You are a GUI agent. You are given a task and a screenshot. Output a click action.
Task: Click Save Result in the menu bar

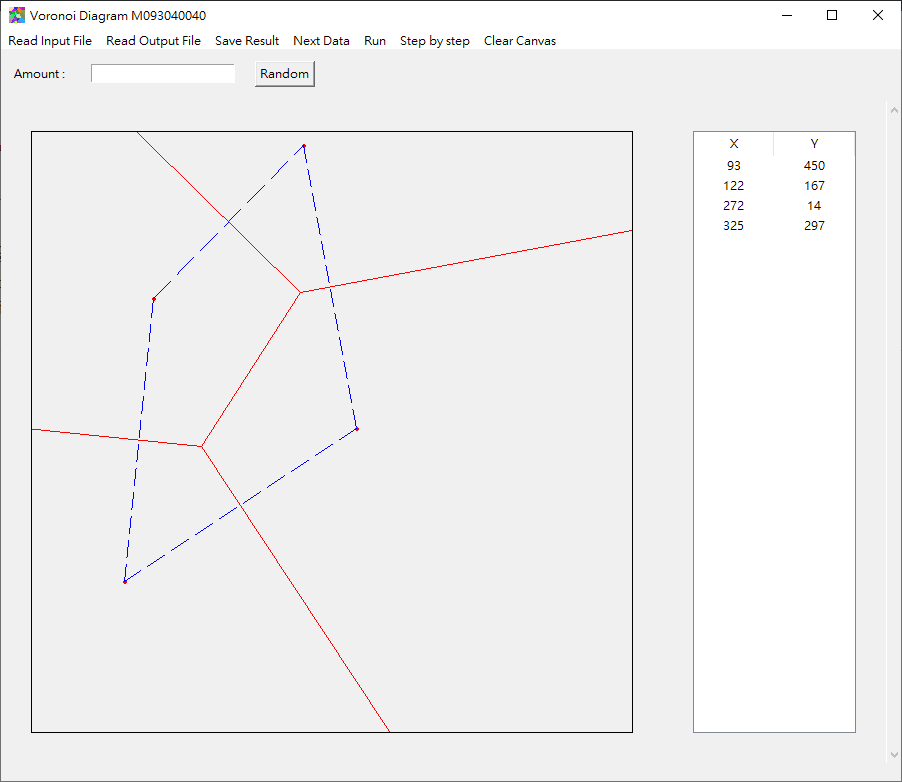point(247,41)
